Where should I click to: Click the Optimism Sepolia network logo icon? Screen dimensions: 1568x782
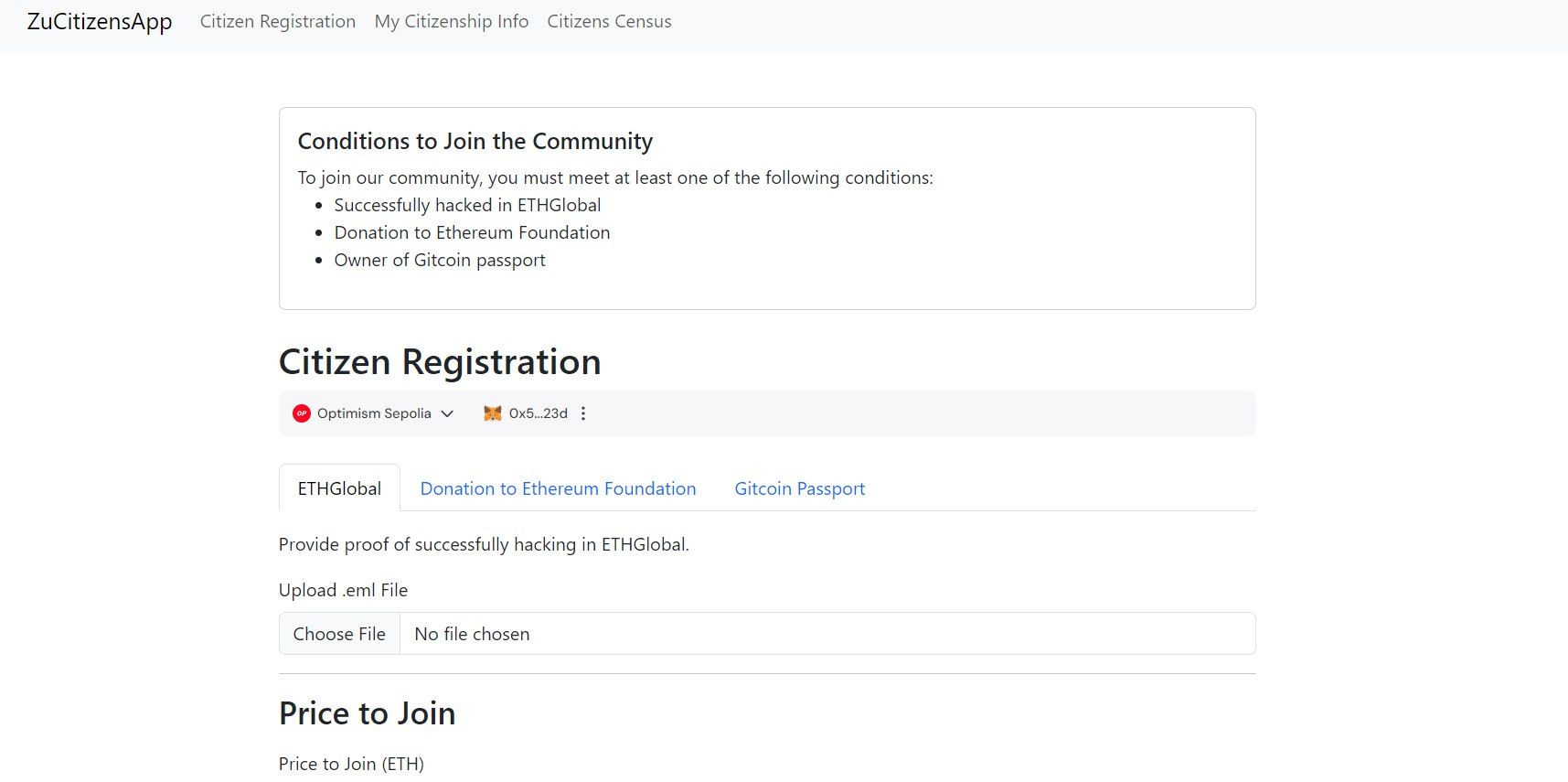coord(302,413)
